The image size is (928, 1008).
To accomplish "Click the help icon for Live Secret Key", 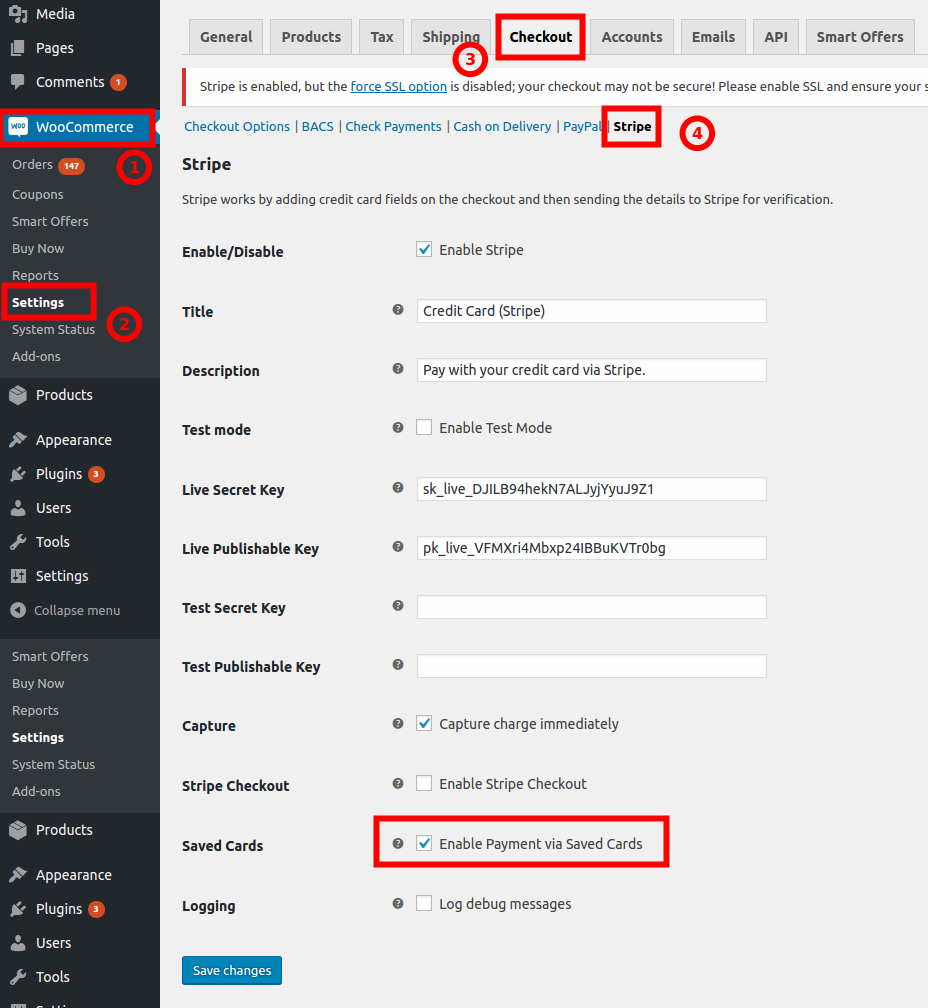I will coord(398,488).
